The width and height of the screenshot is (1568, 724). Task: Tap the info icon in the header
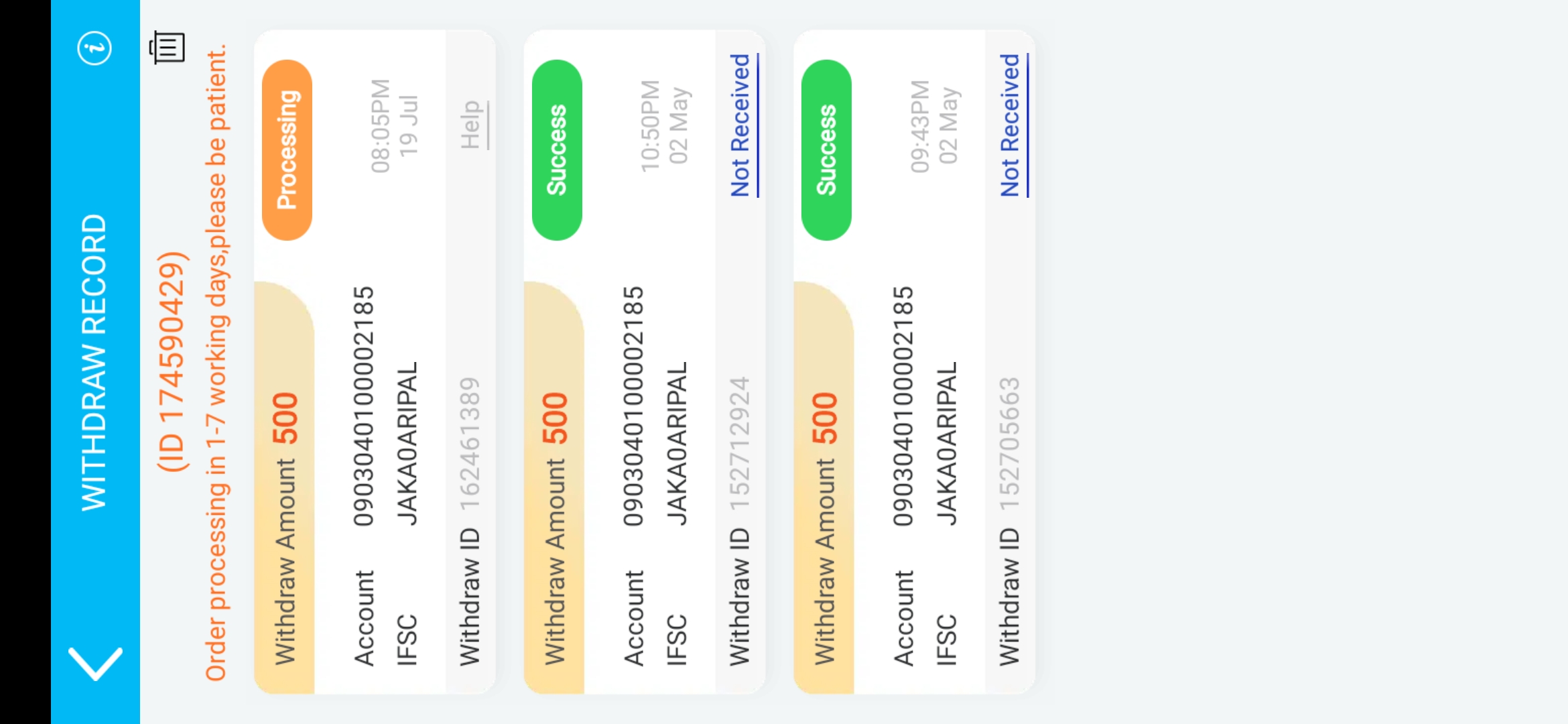[x=94, y=48]
